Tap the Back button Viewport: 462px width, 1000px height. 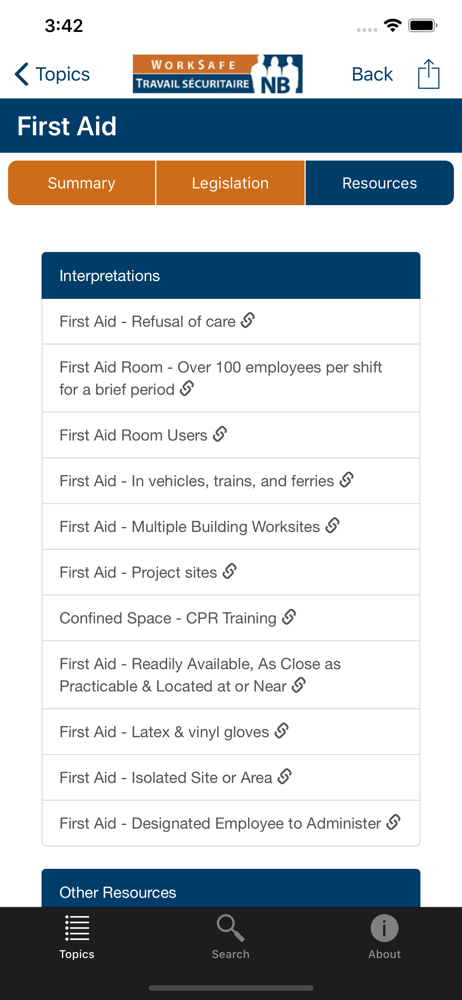[372, 74]
